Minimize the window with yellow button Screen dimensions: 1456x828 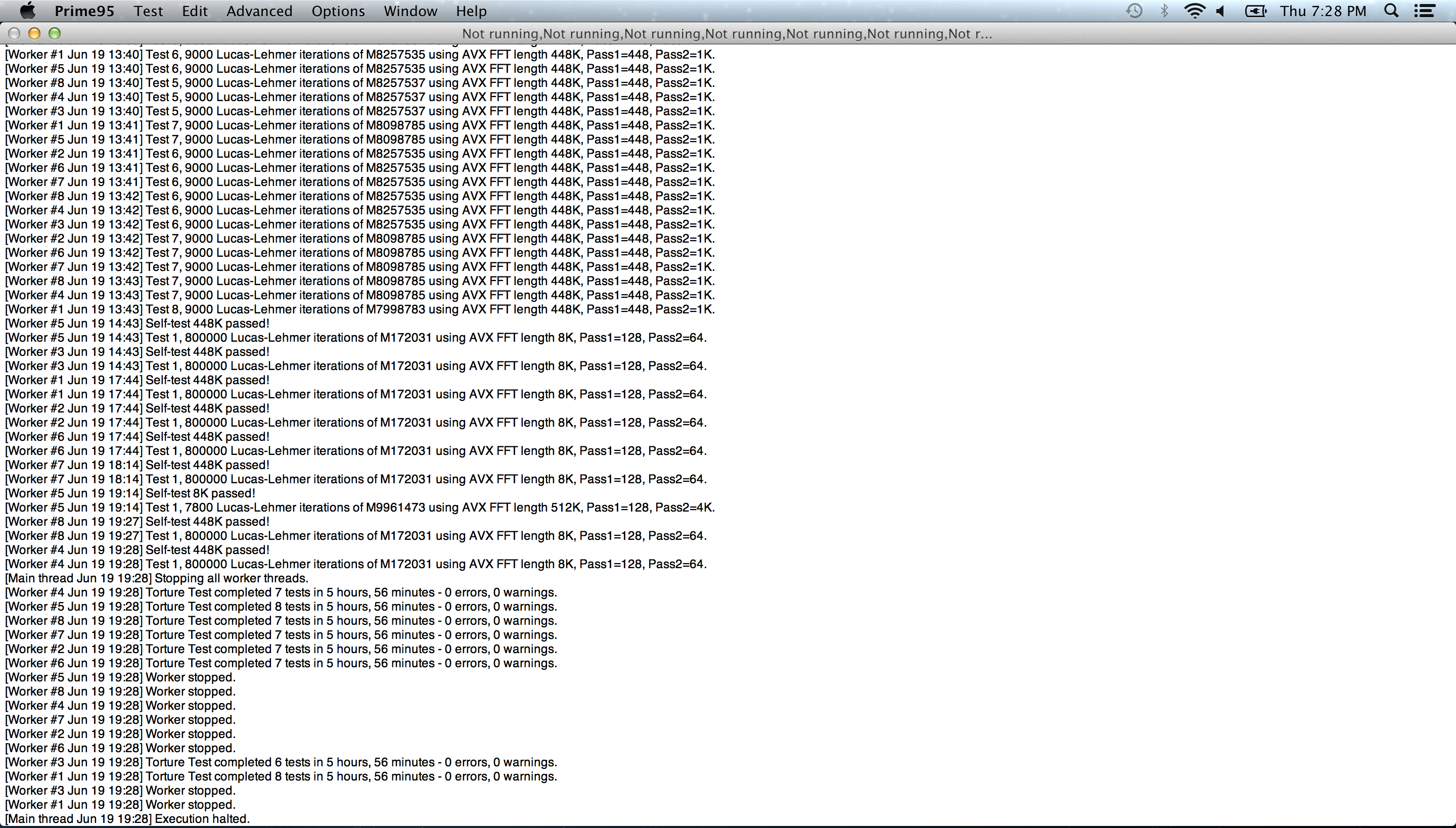coord(34,33)
